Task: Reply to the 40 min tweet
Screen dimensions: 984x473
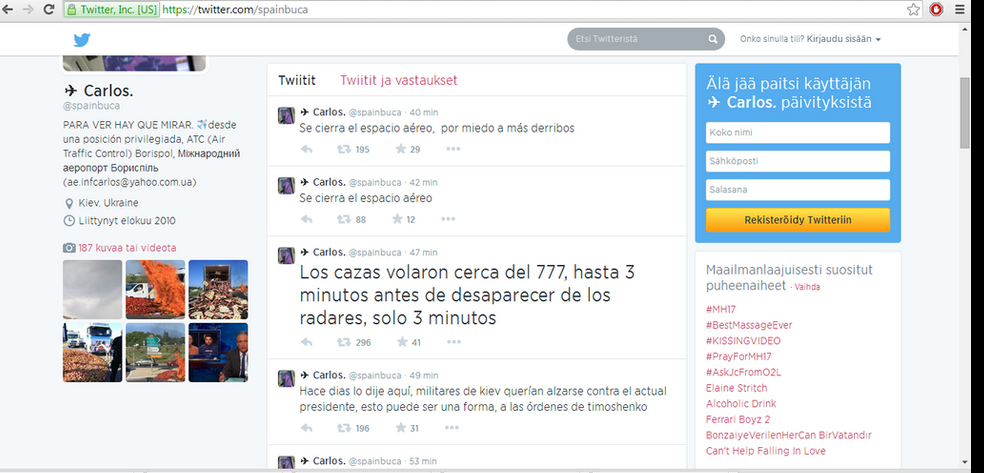Action: (307, 149)
